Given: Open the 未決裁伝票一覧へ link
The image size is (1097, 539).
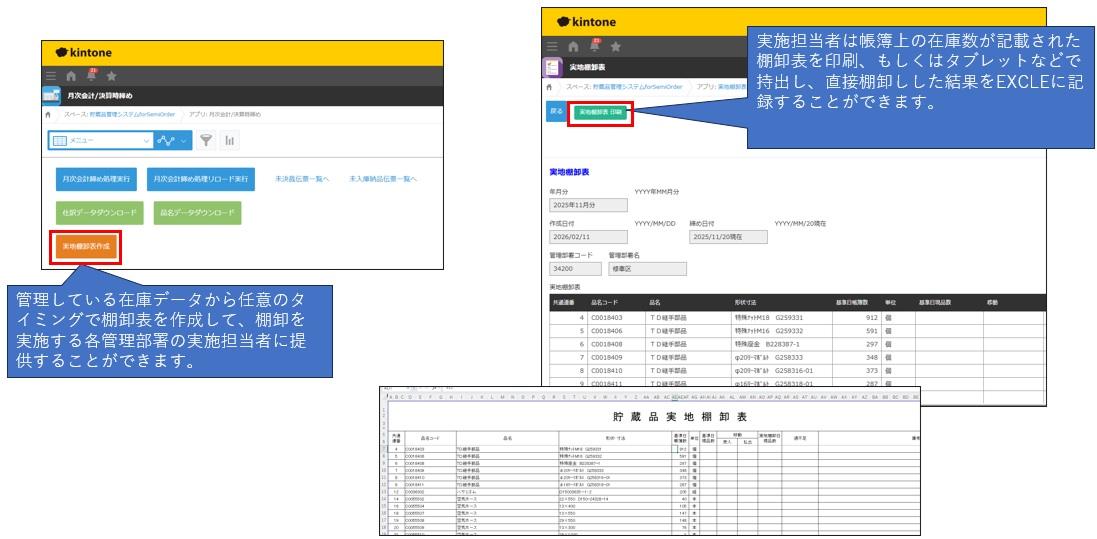Looking at the screenshot, I should coord(302,179).
